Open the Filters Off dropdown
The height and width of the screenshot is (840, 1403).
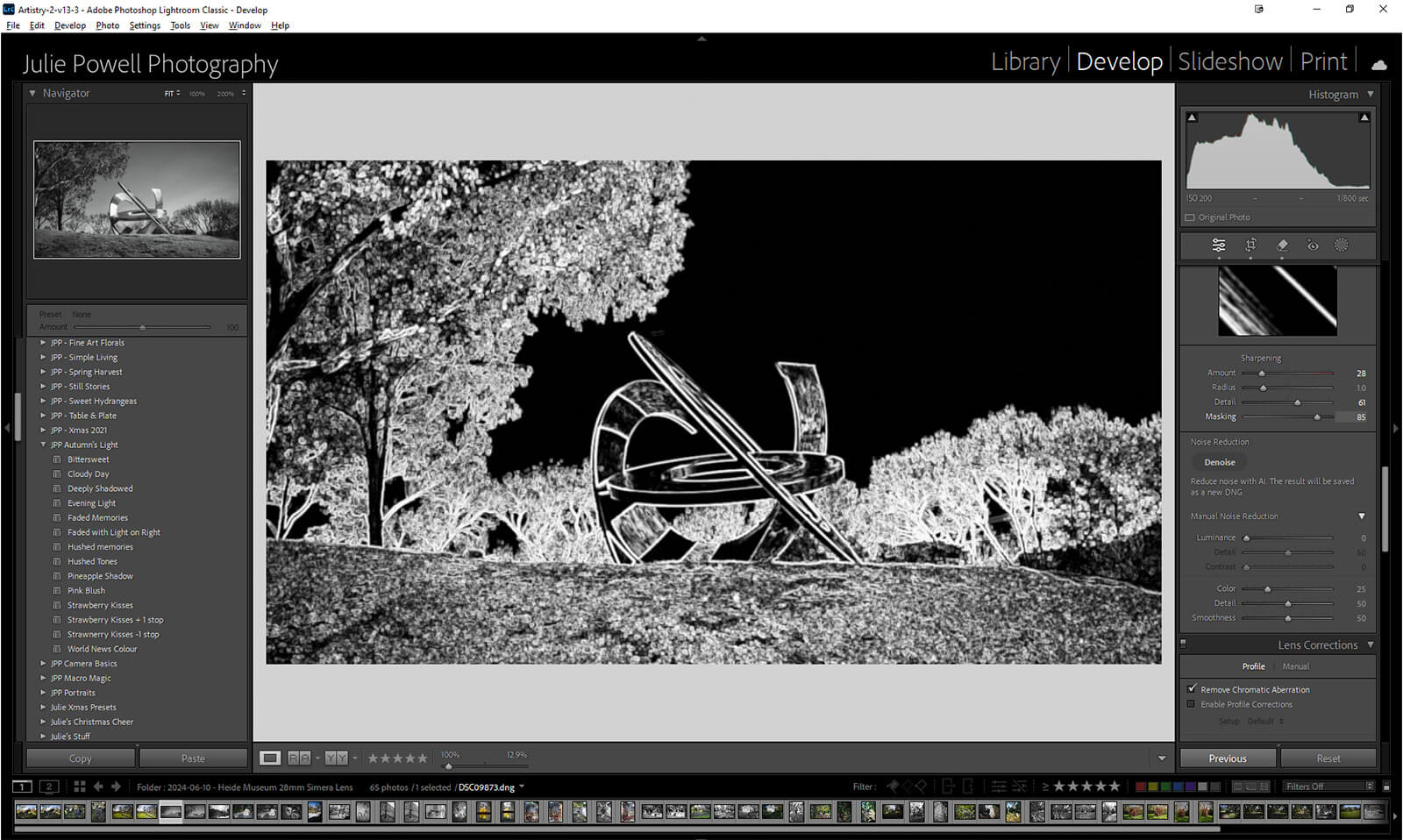[x=1328, y=787]
